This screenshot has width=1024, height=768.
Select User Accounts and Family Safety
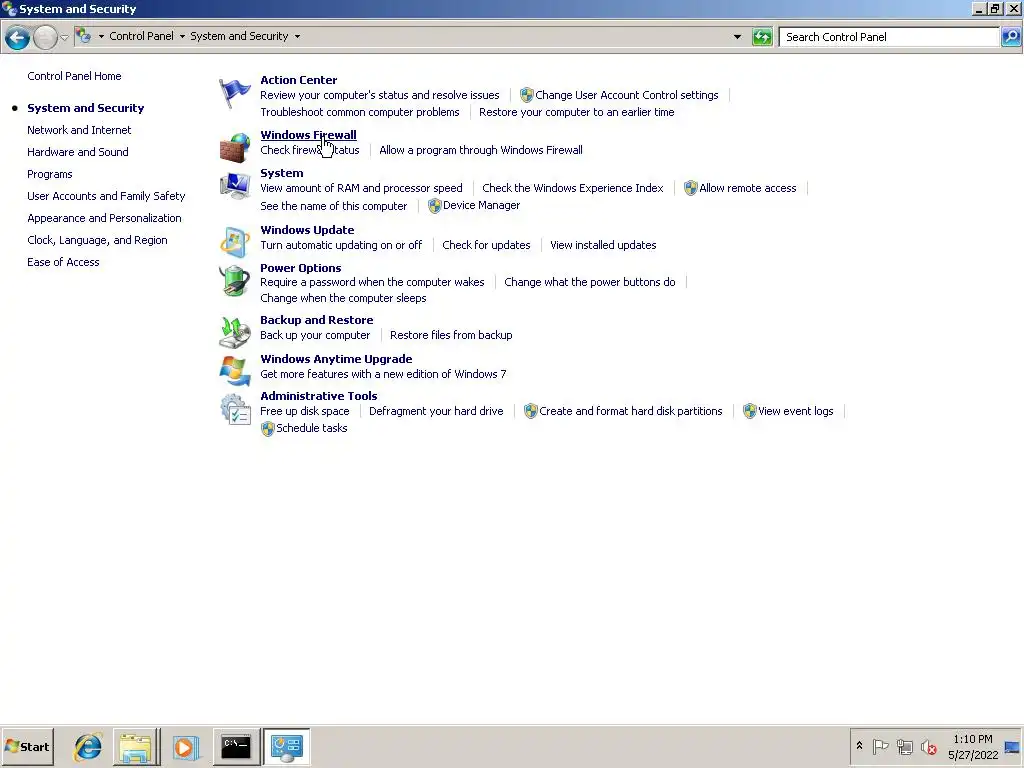pyautogui.click(x=106, y=196)
